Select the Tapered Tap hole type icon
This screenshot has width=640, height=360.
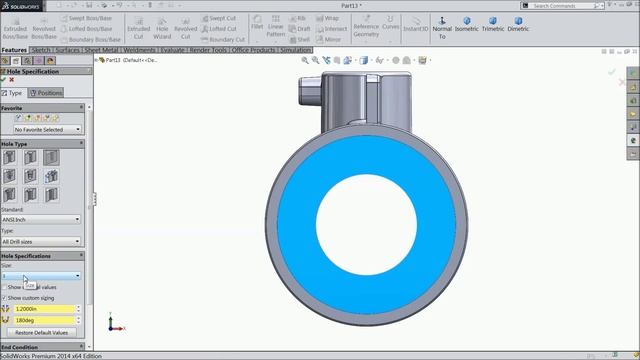[30, 176]
